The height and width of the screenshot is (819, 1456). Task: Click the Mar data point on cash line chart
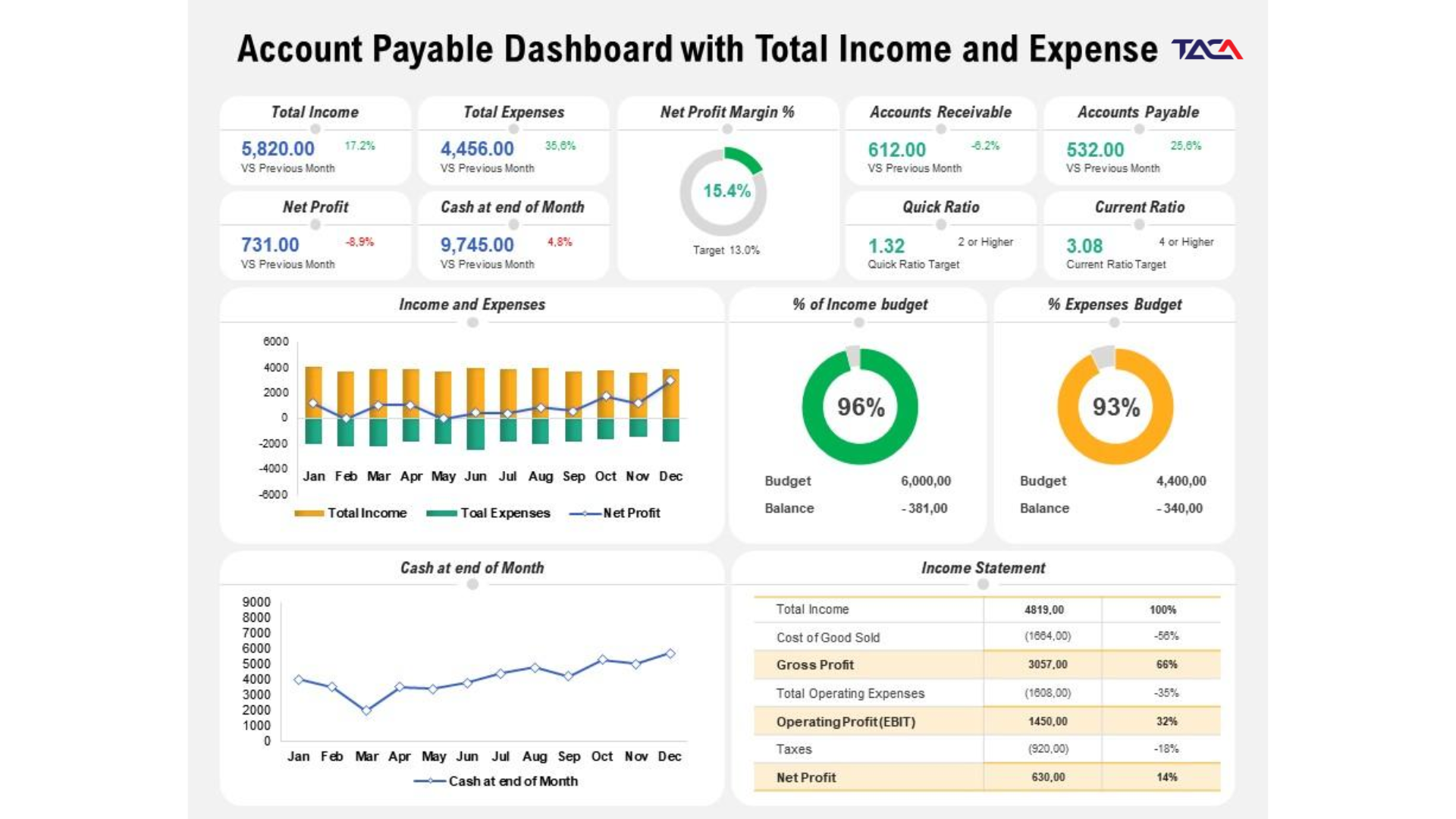point(366,711)
